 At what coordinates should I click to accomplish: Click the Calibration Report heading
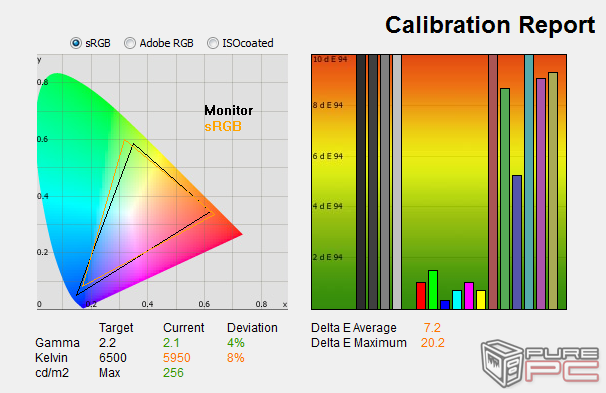490,25
